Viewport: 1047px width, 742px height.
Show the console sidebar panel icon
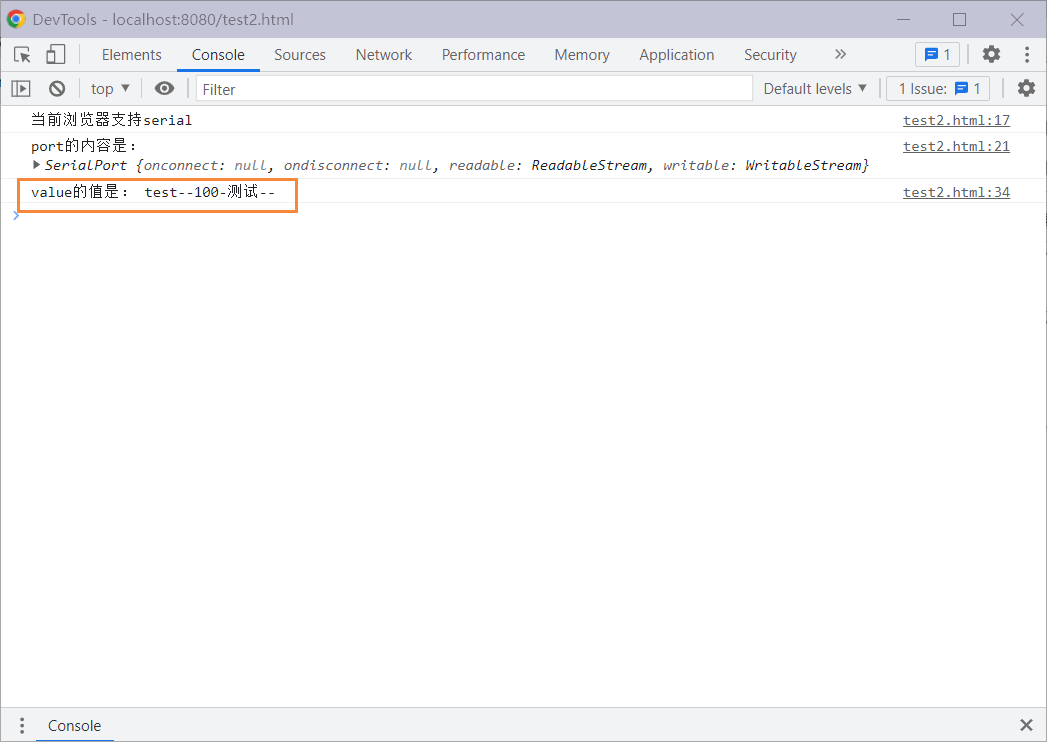21,88
